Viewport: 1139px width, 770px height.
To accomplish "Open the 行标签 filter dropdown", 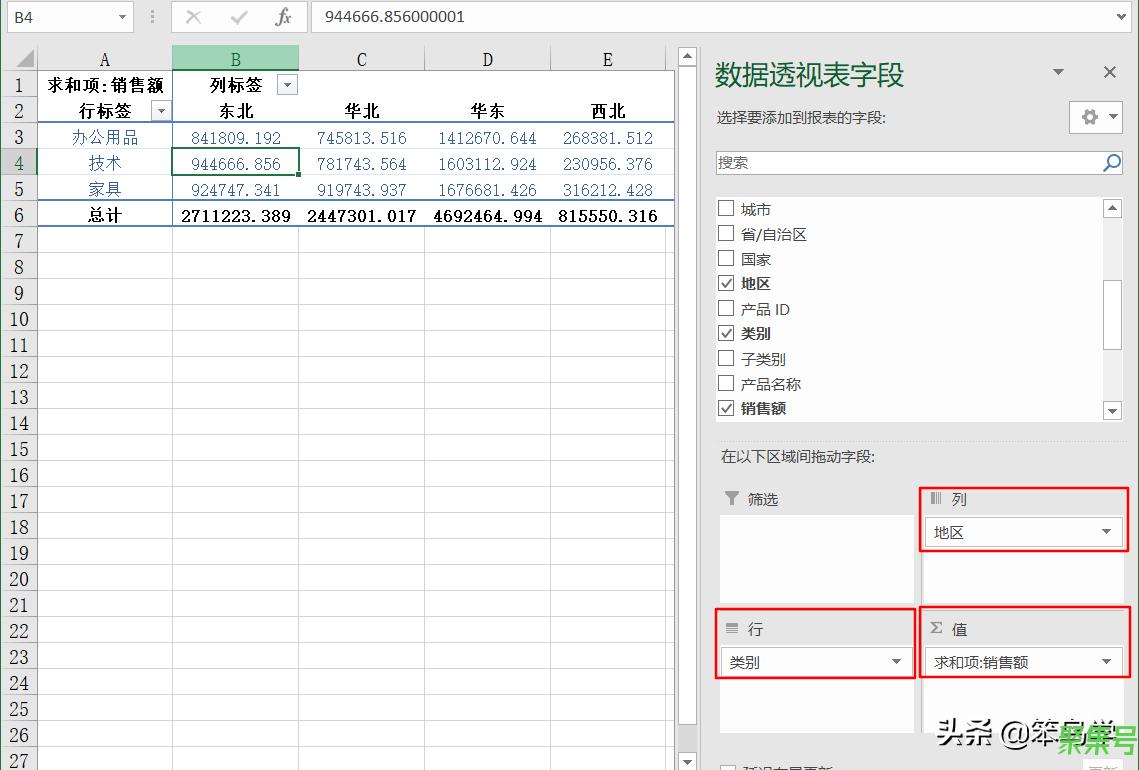I will tap(160, 111).
